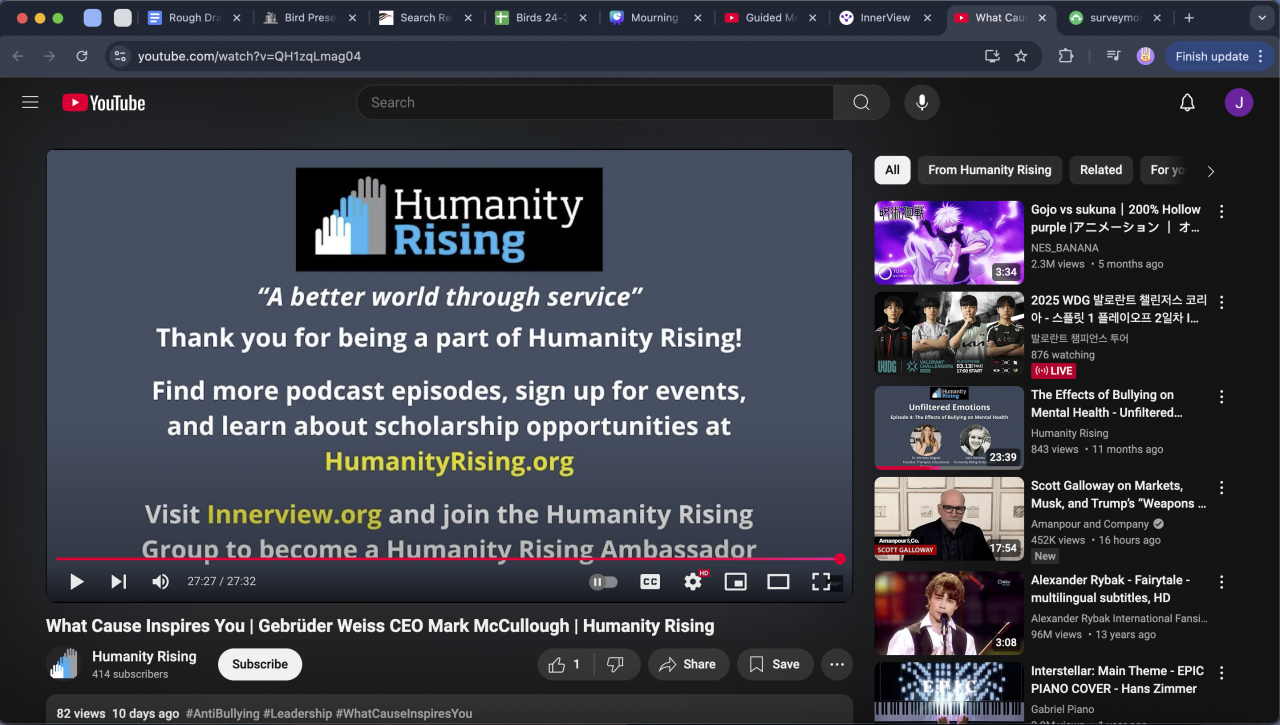Click the Share button
Screen dimensions: 1280x725
click(688, 664)
